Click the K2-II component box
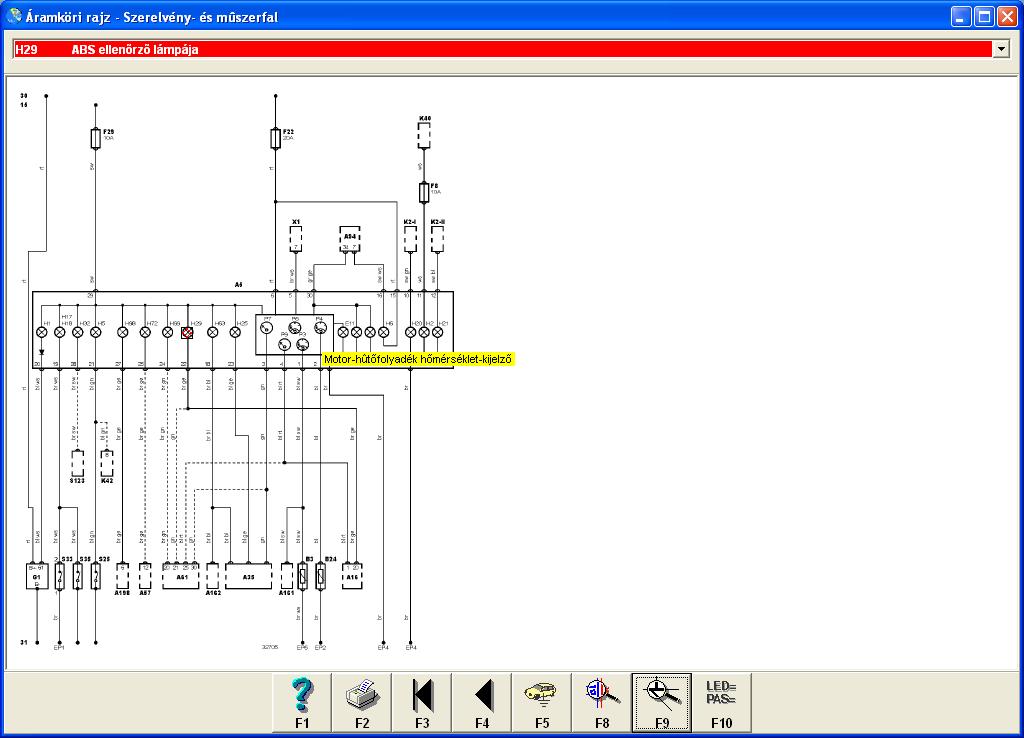1024x738 pixels. click(438, 240)
